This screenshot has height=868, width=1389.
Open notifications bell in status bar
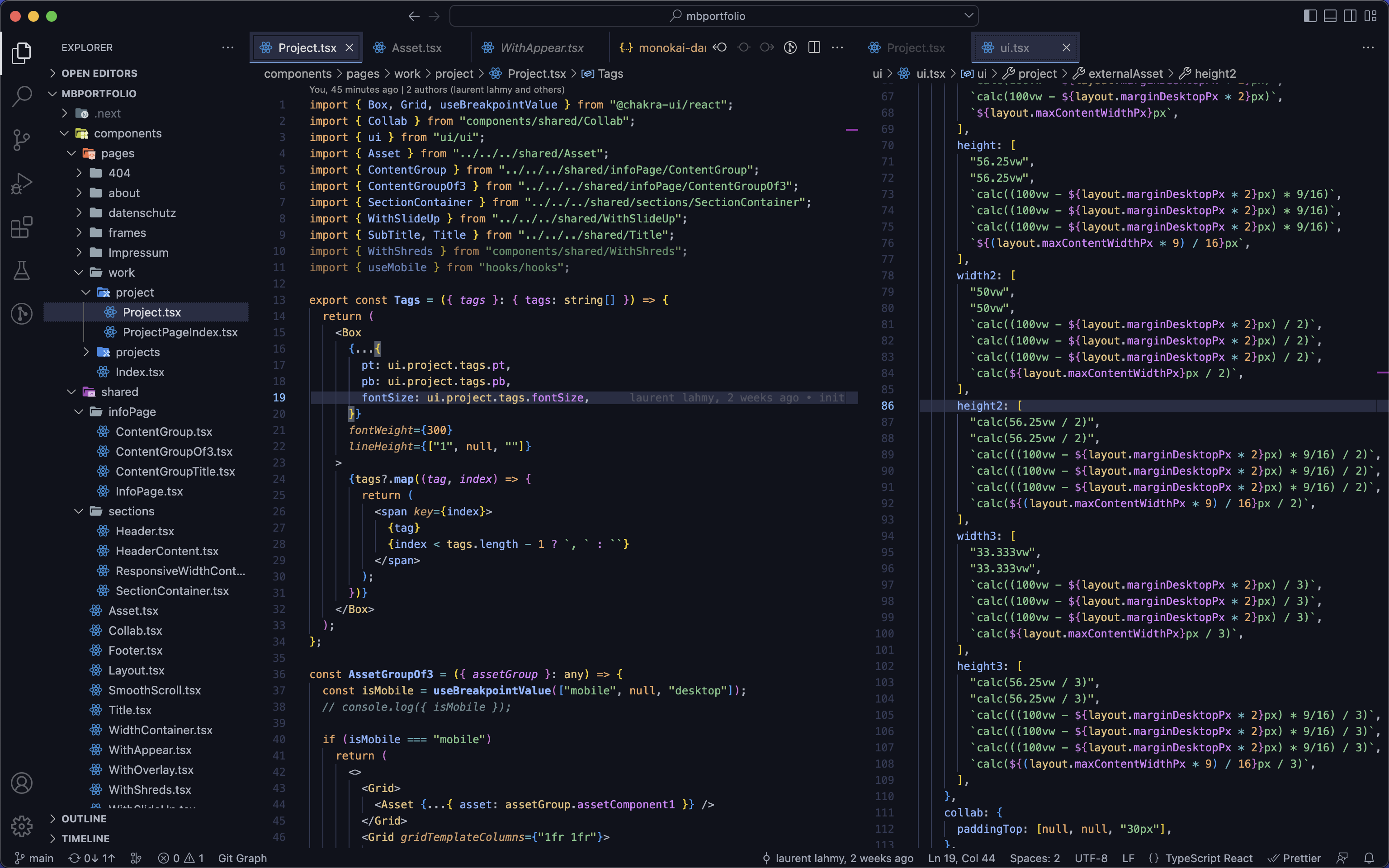(x=1369, y=858)
